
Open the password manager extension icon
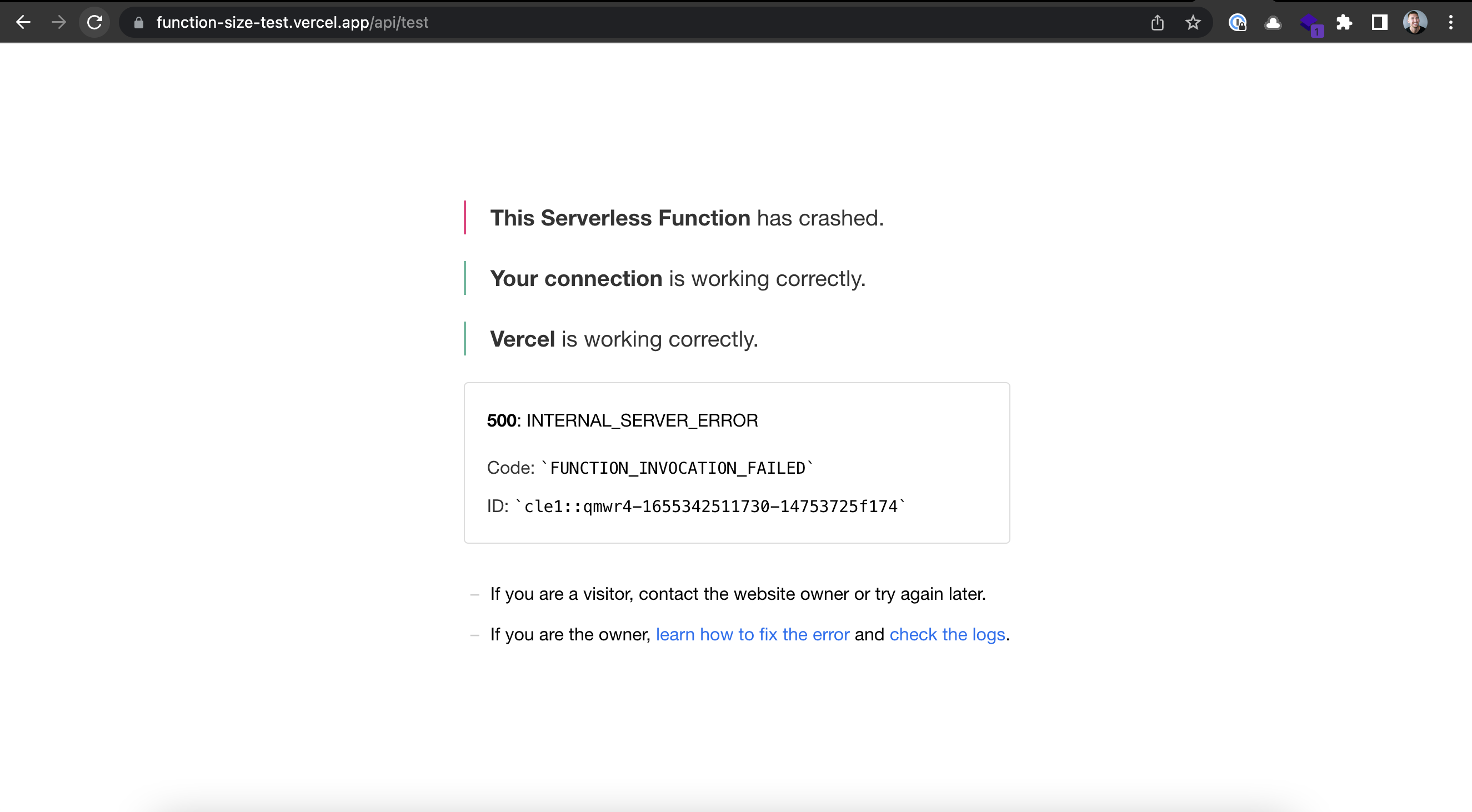[1237, 22]
